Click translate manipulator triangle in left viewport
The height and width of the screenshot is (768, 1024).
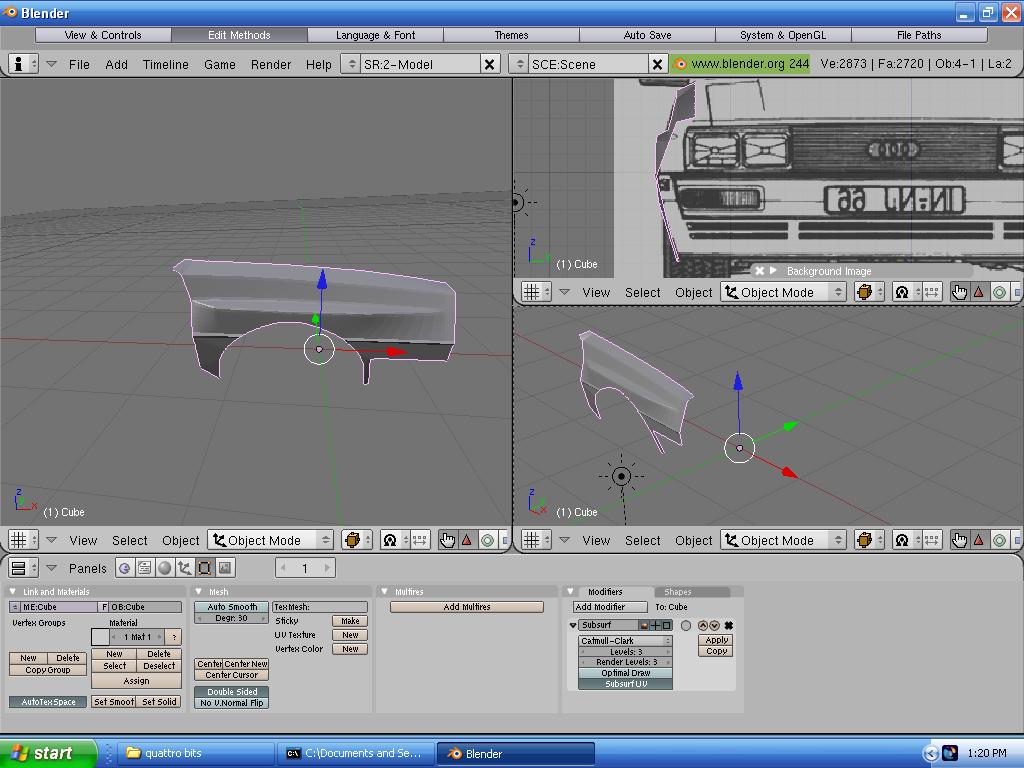(x=466, y=540)
